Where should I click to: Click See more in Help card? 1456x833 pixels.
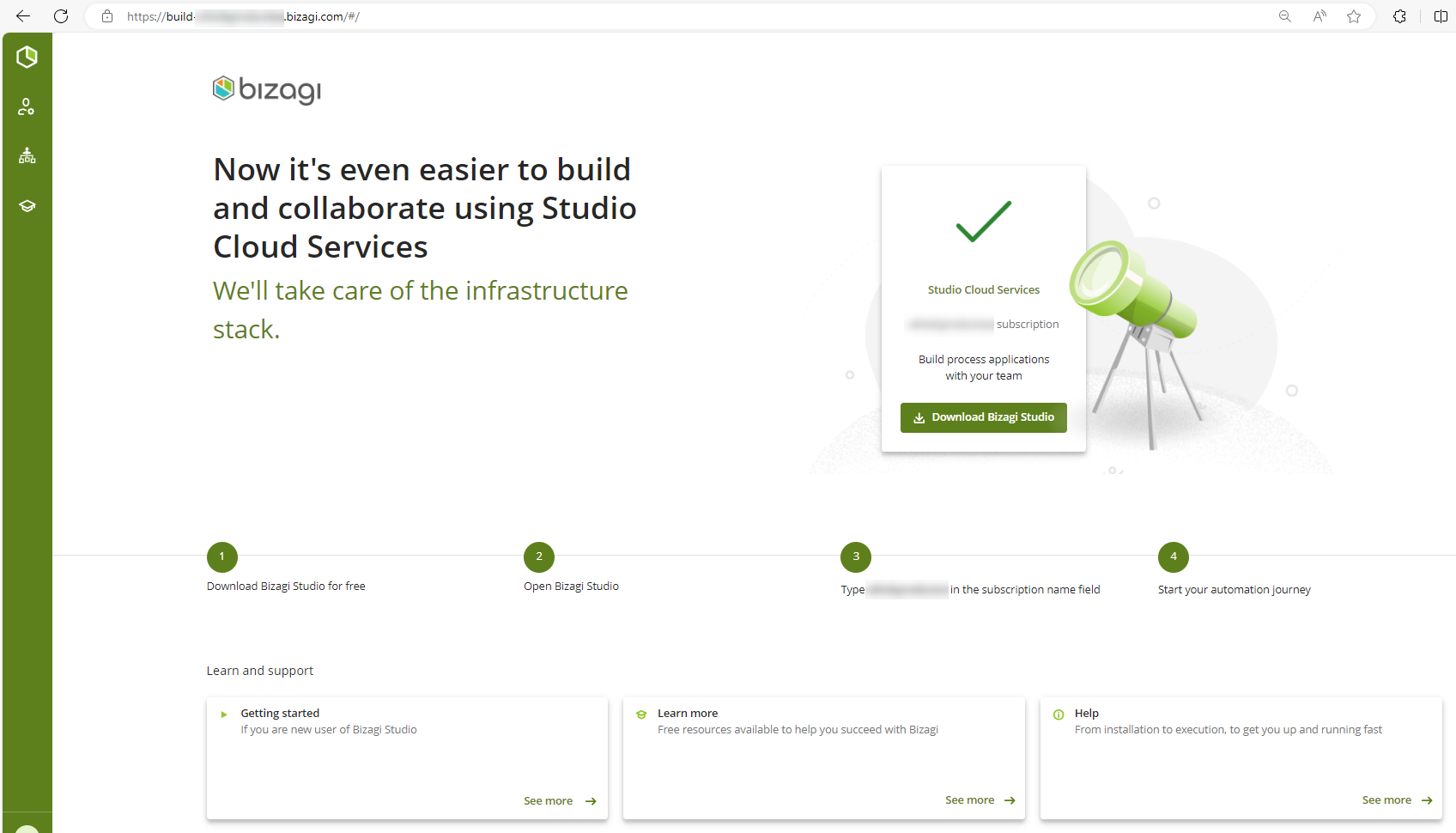point(1398,800)
